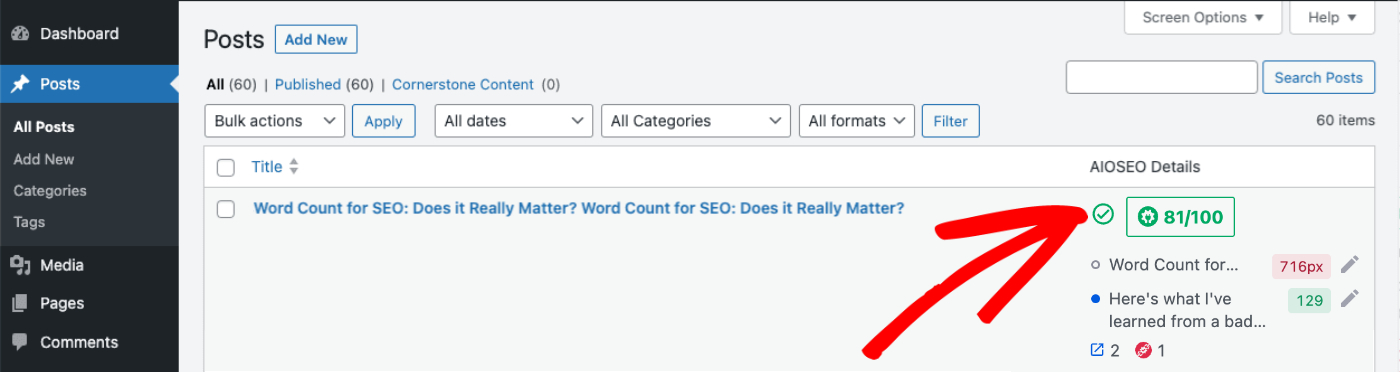Click the Posts pushpin icon
The height and width of the screenshot is (372, 1400).
20,85
